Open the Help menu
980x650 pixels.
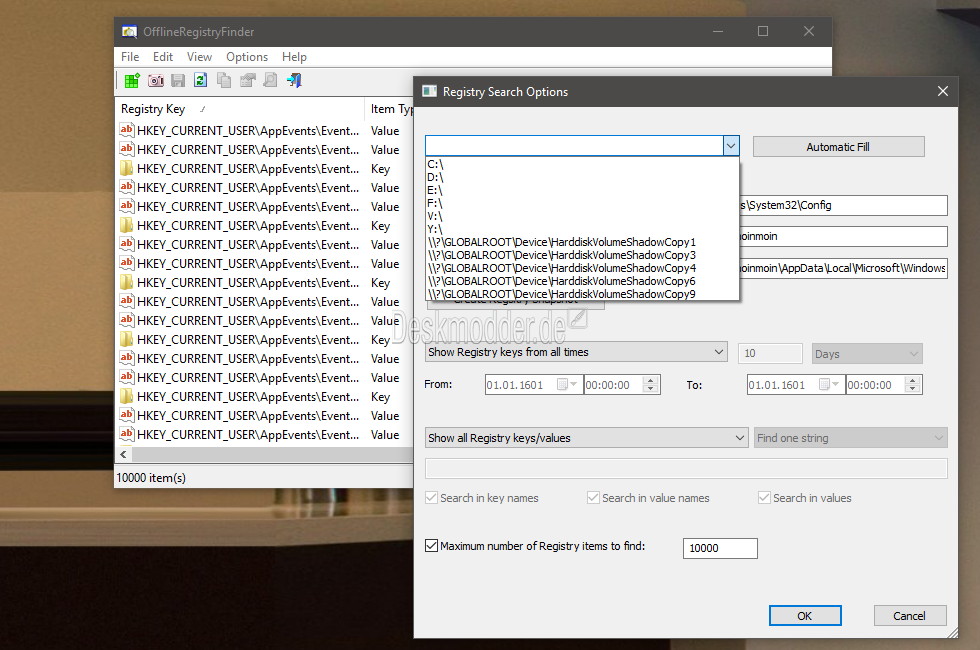(x=294, y=57)
